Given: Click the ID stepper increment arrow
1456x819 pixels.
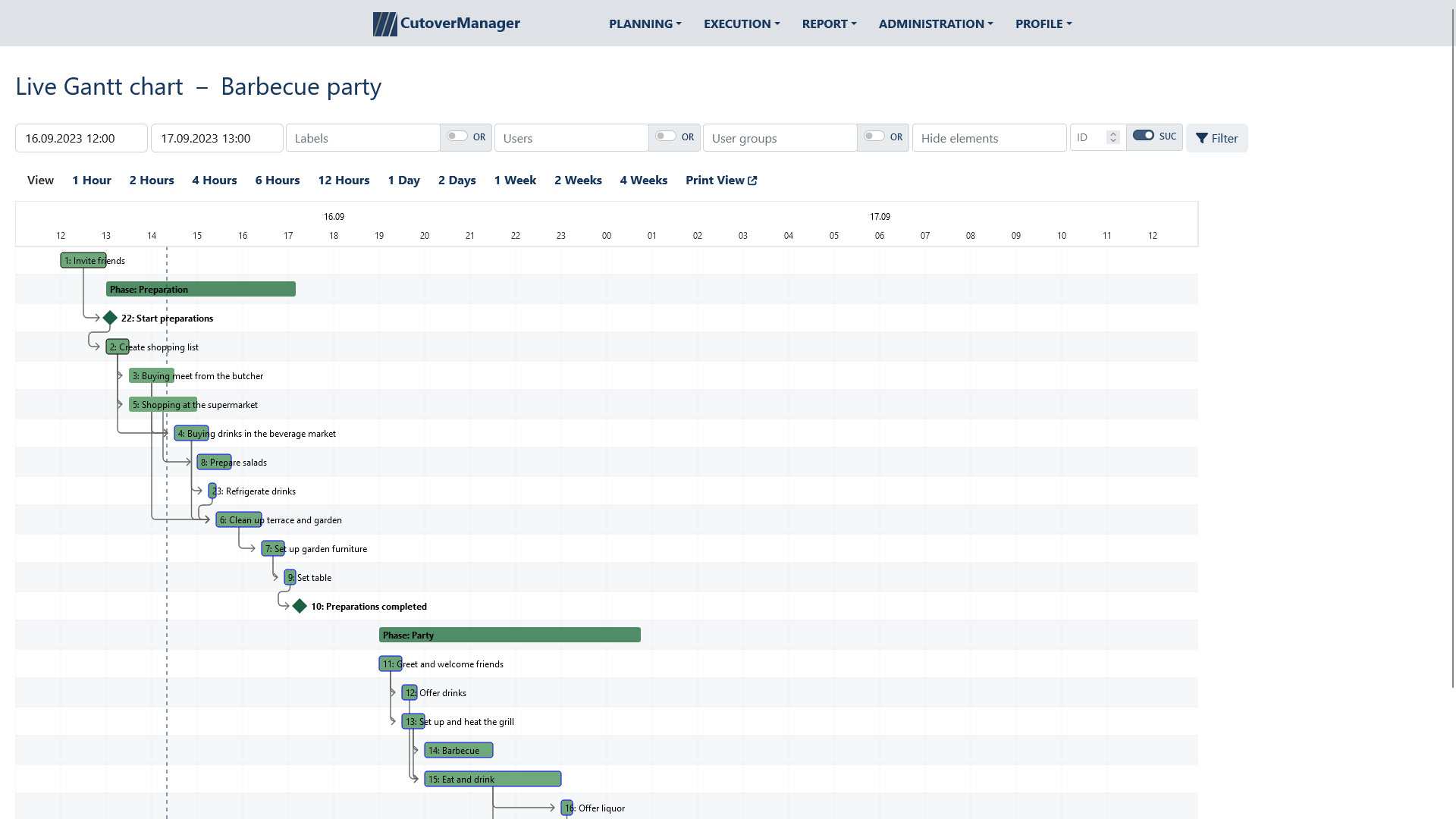Looking at the screenshot, I should coord(1112,133).
